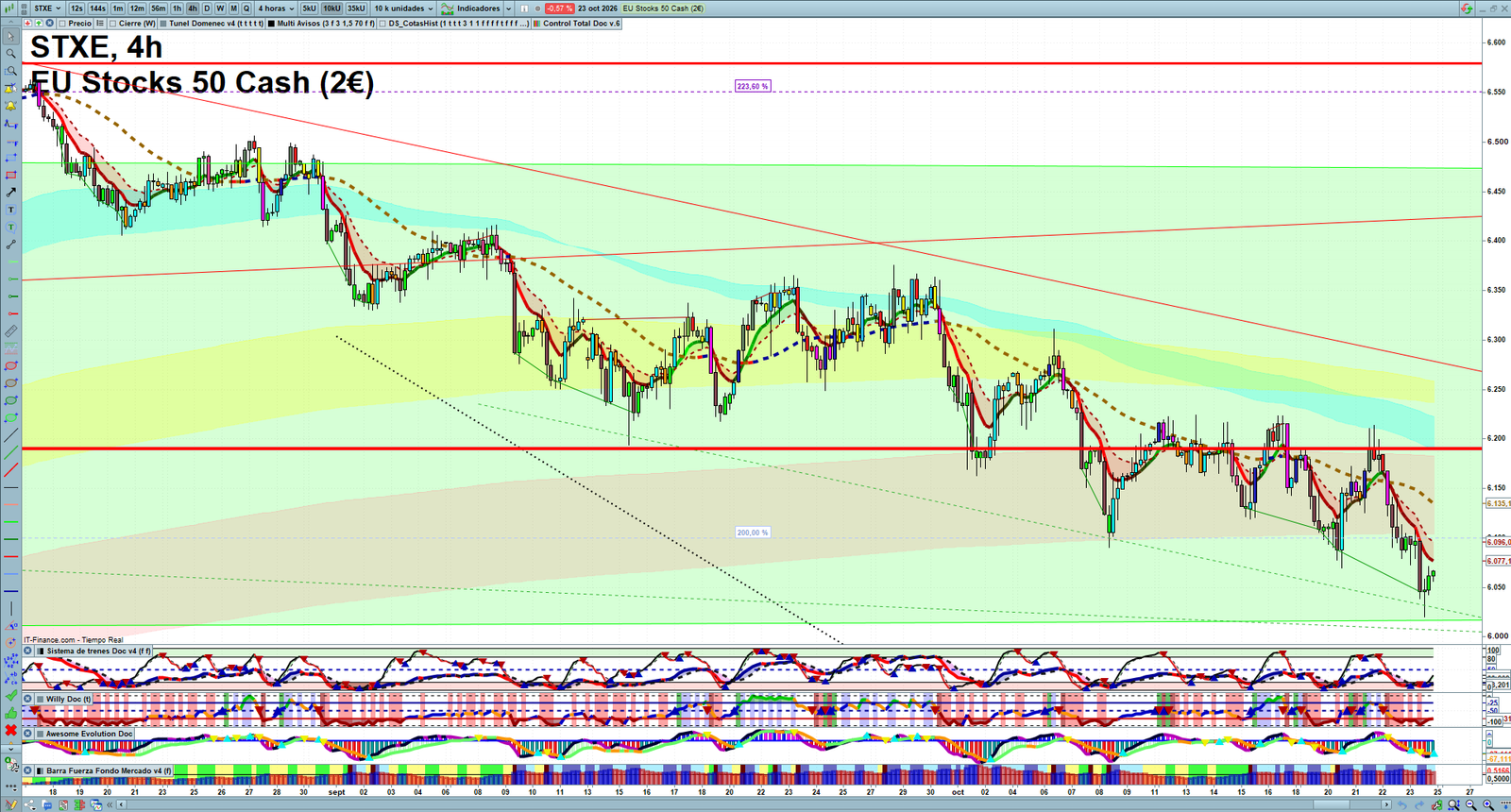Open chart style candlestick icon

pyautogui.click(x=9, y=8)
